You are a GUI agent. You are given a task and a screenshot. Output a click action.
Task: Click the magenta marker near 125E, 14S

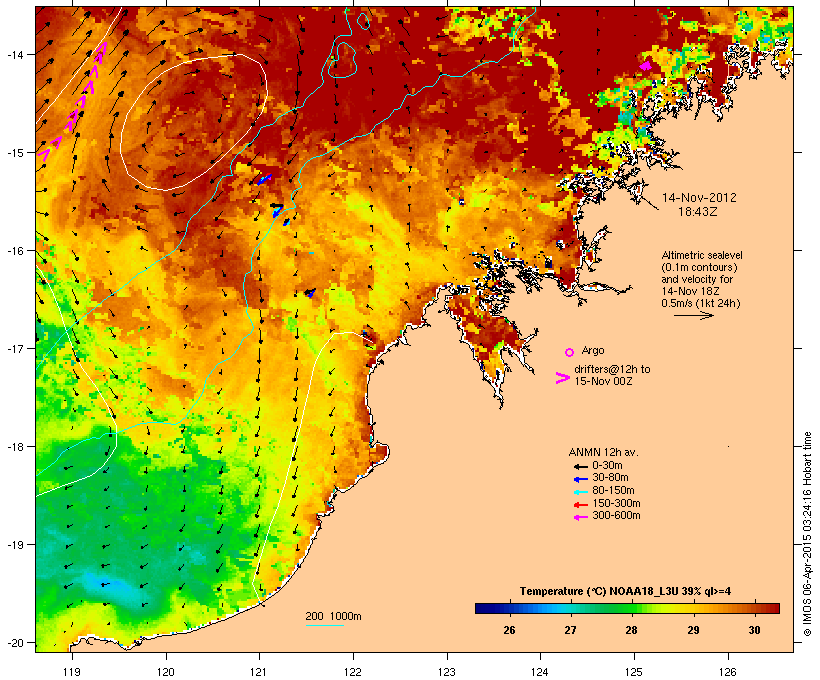click(646, 65)
